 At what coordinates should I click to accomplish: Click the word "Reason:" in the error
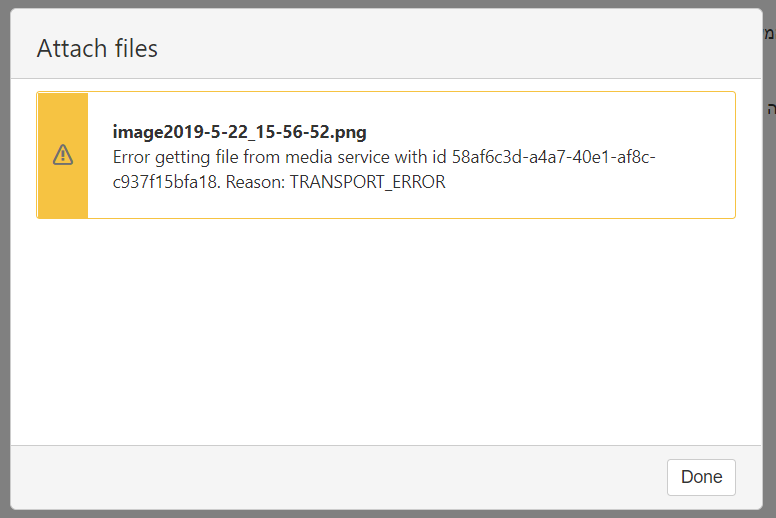pos(255,182)
